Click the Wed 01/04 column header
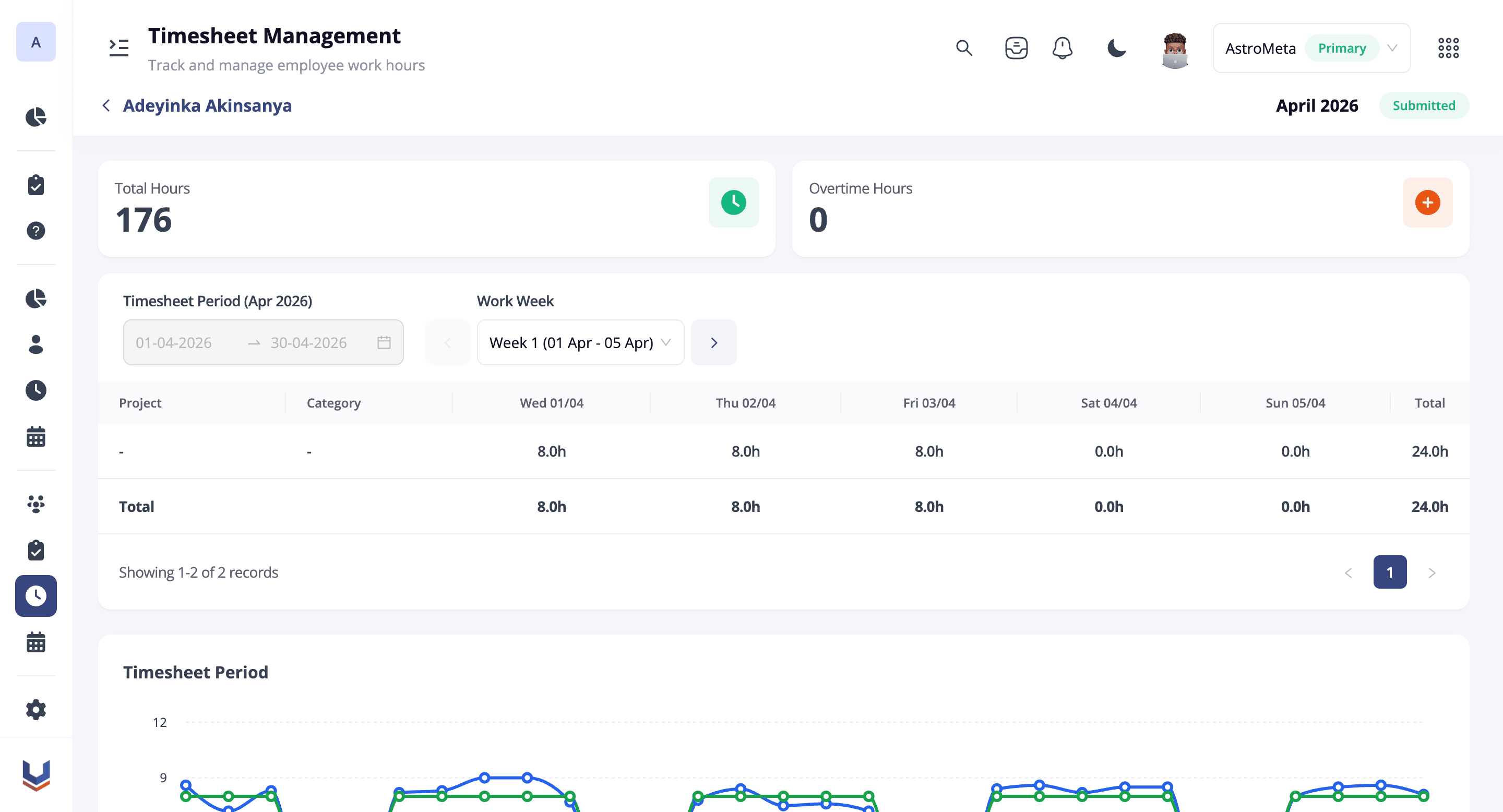Image resolution: width=1503 pixels, height=812 pixels. coord(552,403)
